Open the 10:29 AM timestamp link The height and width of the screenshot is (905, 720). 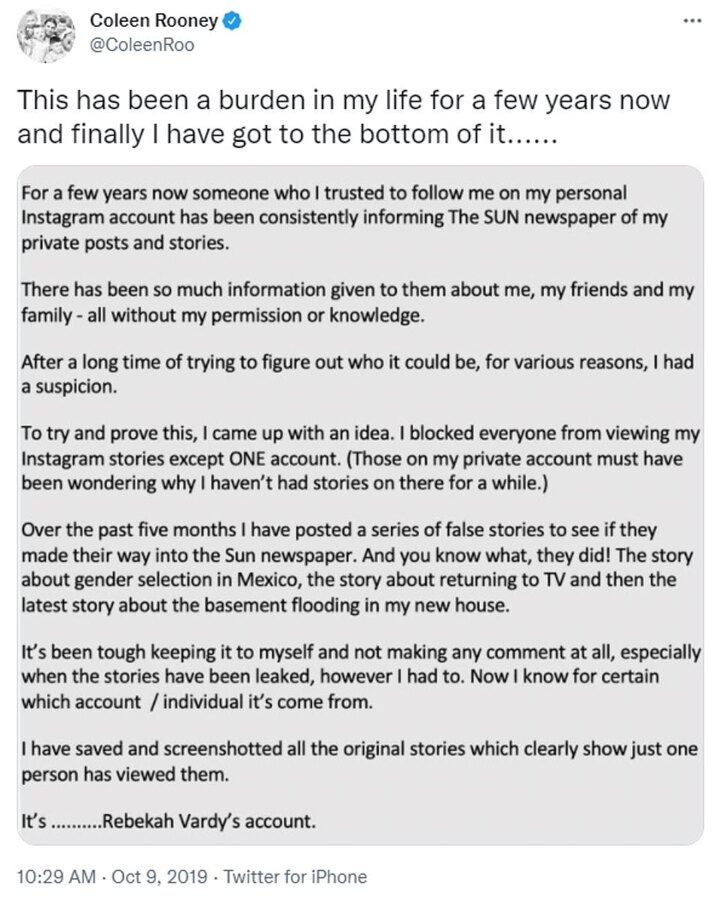click(56, 877)
